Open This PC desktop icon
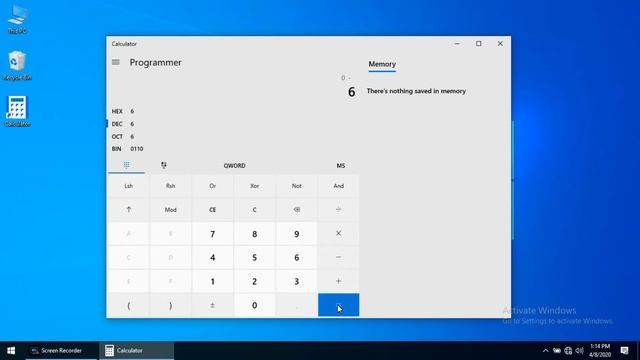The height and width of the screenshot is (360, 640). [17, 19]
